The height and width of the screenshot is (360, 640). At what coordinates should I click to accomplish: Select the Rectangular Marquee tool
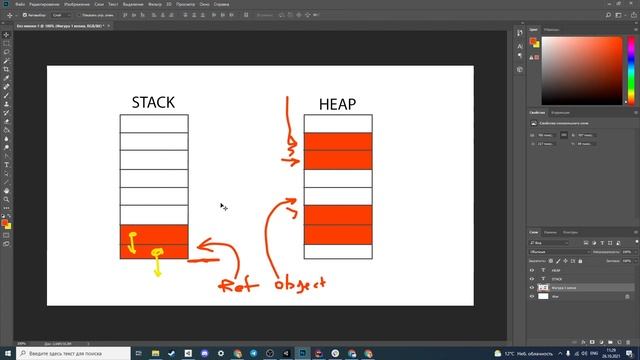coord(6,43)
